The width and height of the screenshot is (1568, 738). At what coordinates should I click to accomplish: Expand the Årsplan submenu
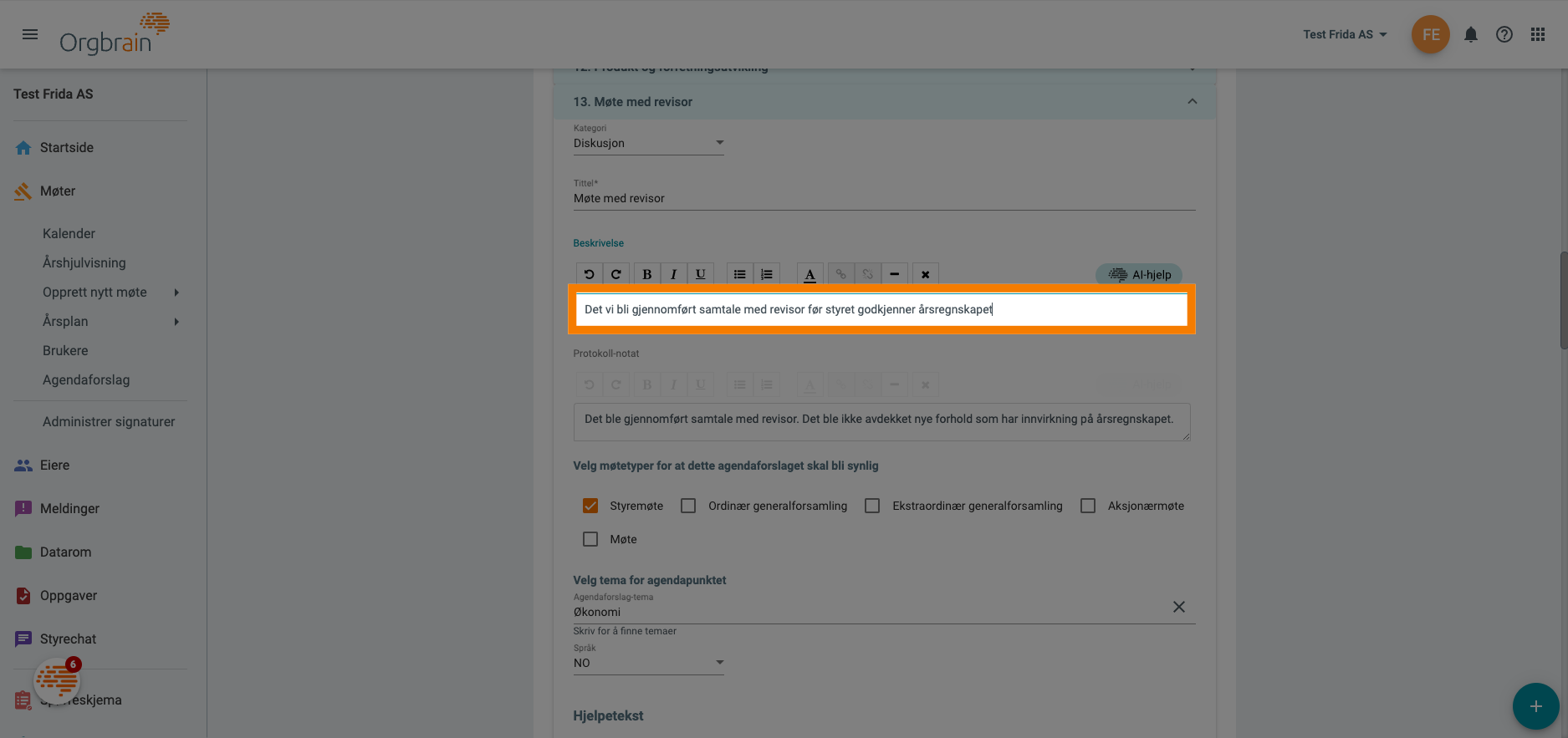tap(176, 322)
